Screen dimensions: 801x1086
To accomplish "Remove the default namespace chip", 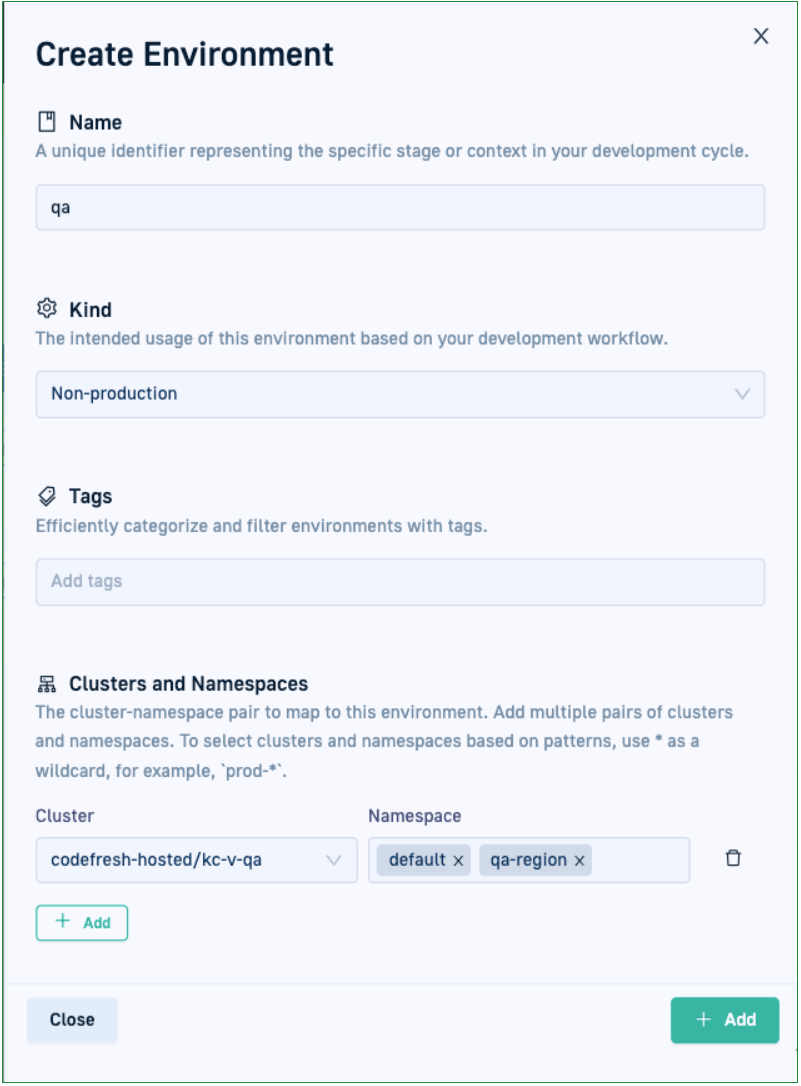I will point(458,861).
